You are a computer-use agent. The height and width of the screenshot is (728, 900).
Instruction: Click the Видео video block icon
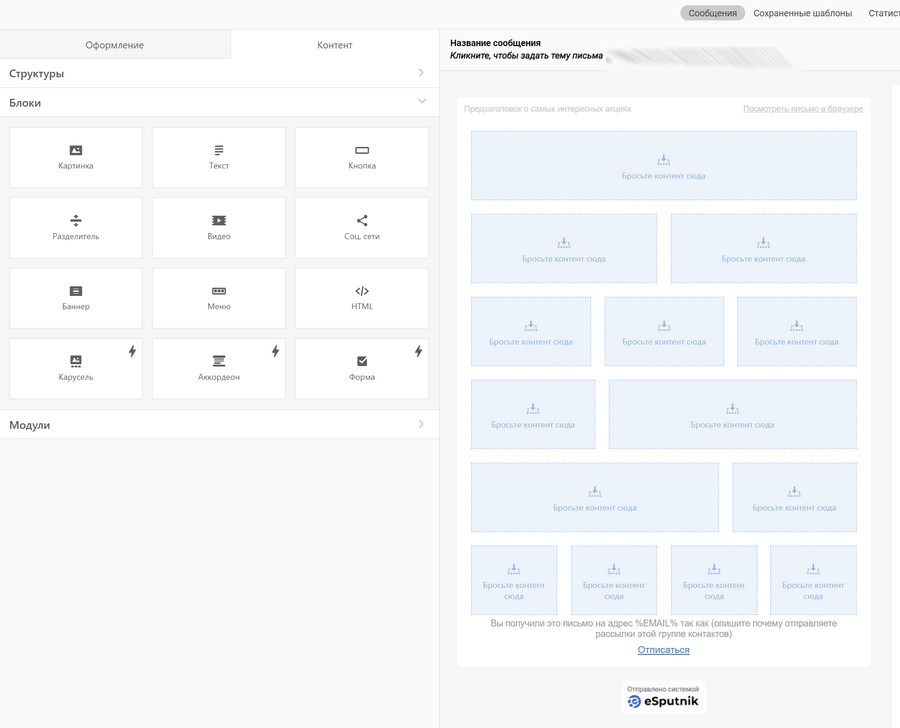coord(219,221)
